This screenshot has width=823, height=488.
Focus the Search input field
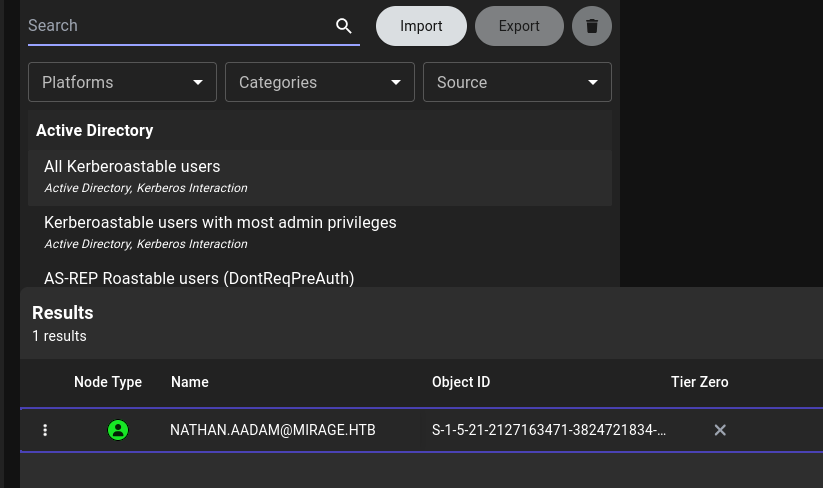[x=175, y=26]
